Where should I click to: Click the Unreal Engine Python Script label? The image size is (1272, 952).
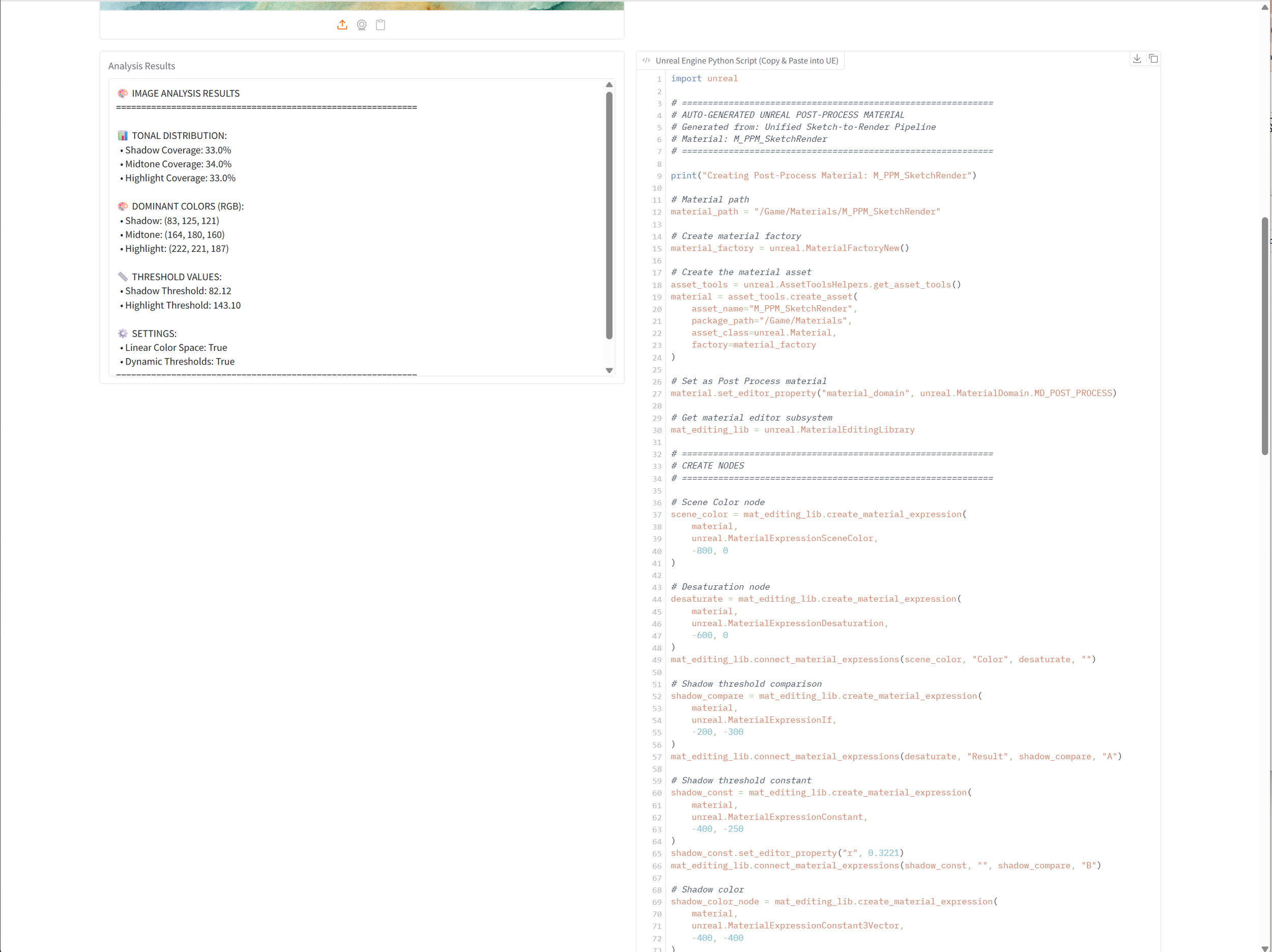pyautogui.click(x=746, y=61)
